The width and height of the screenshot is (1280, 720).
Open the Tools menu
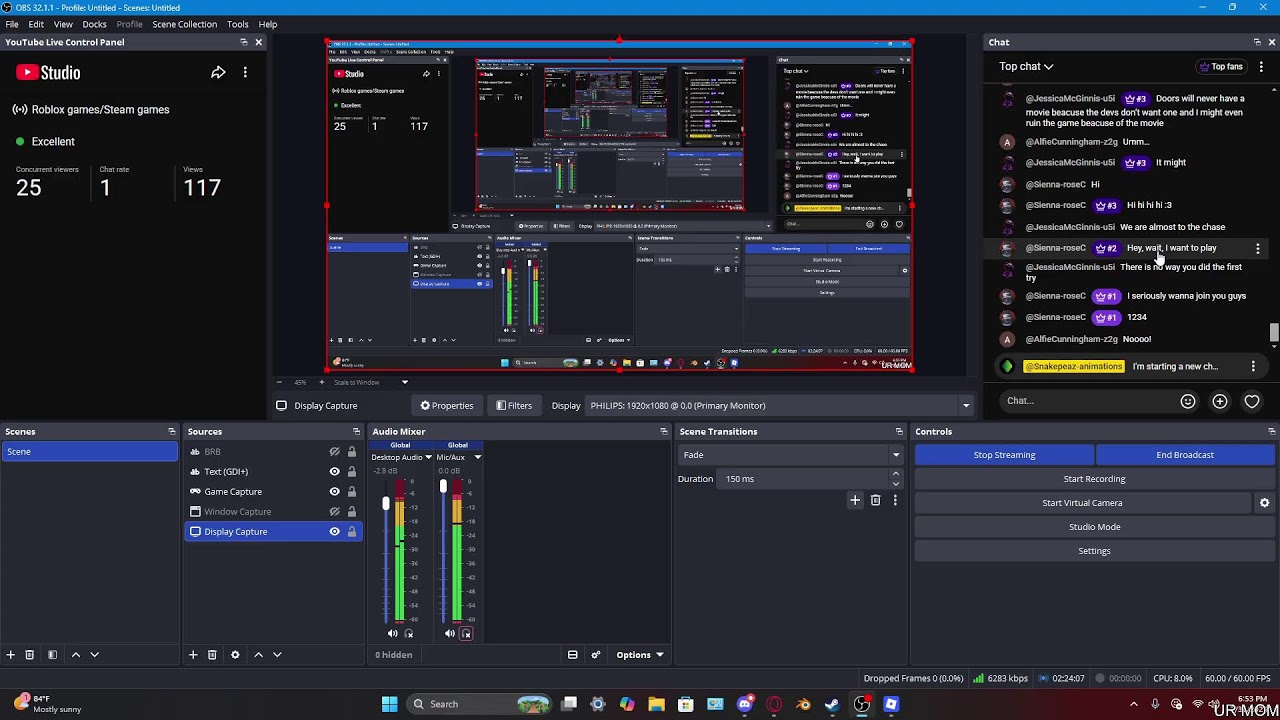click(238, 24)
